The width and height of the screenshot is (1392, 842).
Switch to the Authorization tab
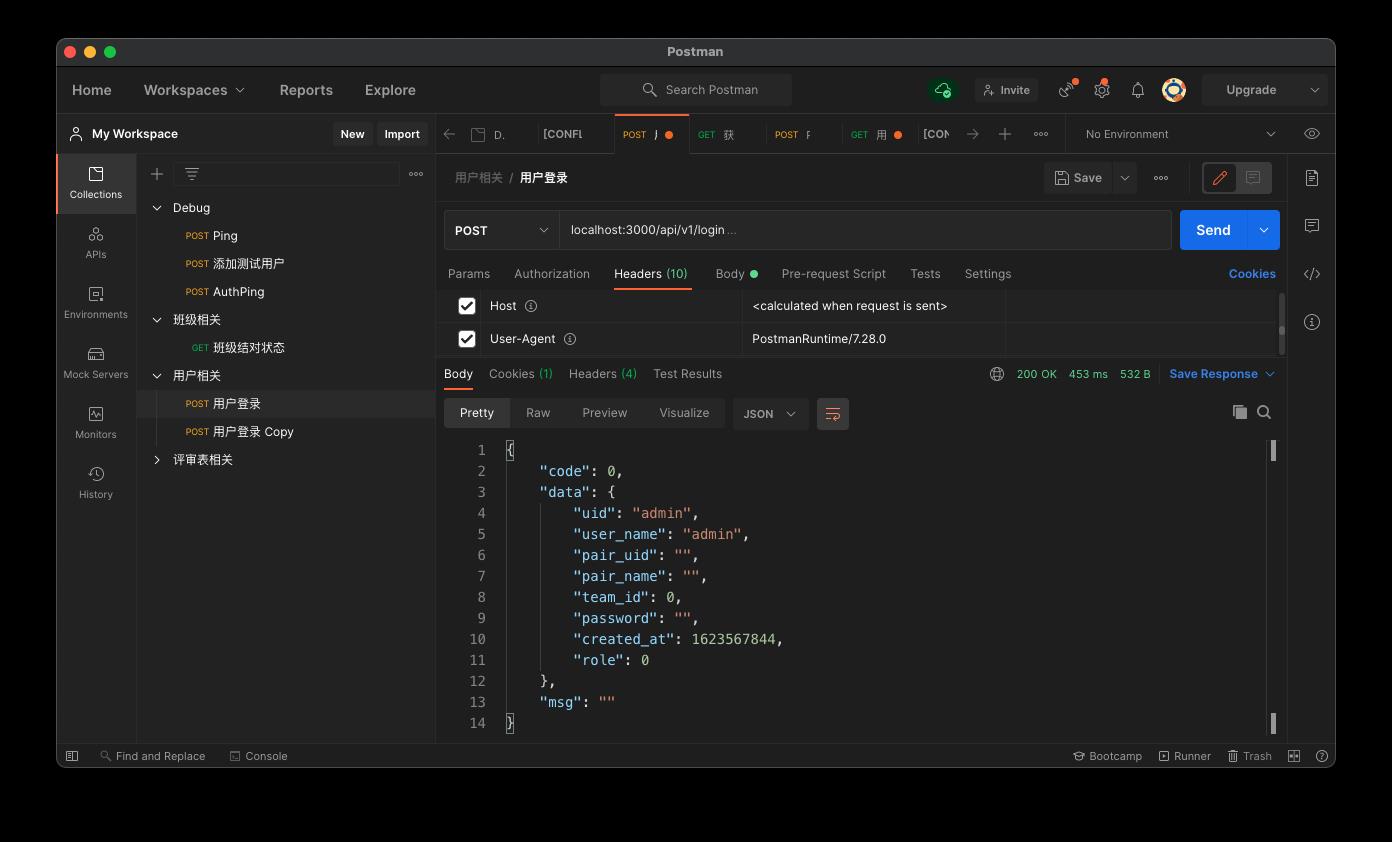pyautogui.click(x=552, y=274)
